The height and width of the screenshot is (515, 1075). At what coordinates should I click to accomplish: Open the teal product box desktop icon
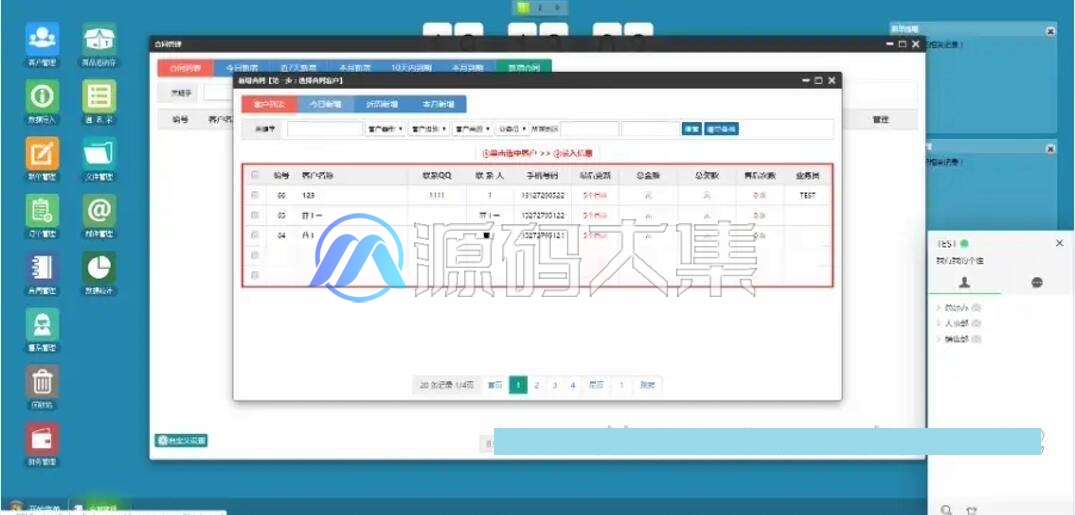99,39
